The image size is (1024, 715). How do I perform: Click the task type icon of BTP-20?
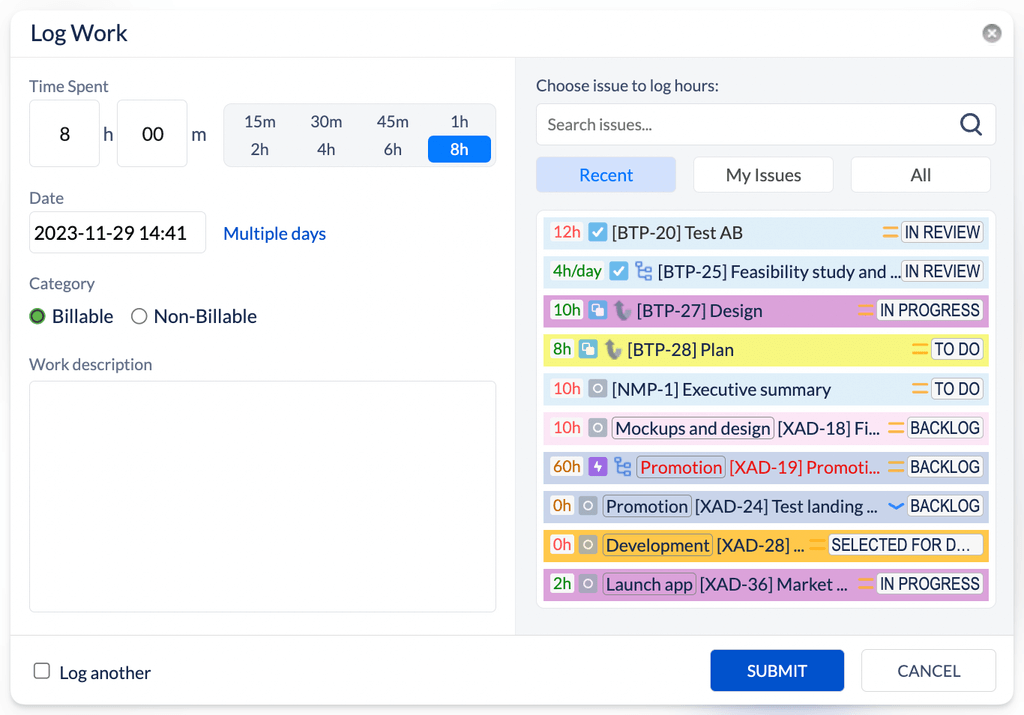(598, 233)
